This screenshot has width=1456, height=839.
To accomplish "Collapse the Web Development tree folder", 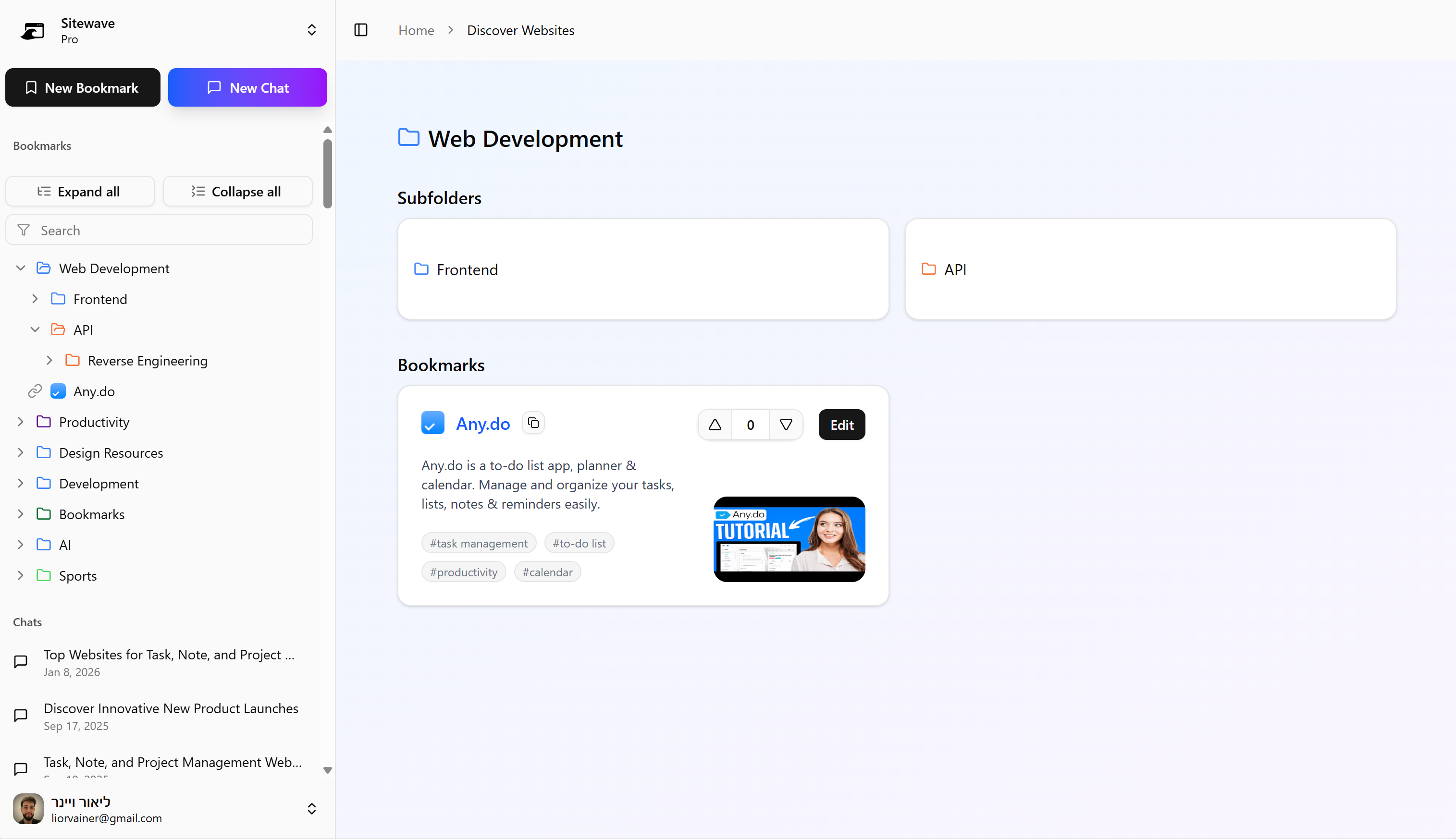I will click(21, 268).
